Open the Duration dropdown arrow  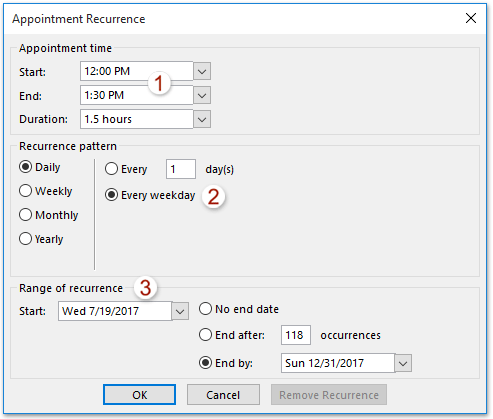coord(202,119)
